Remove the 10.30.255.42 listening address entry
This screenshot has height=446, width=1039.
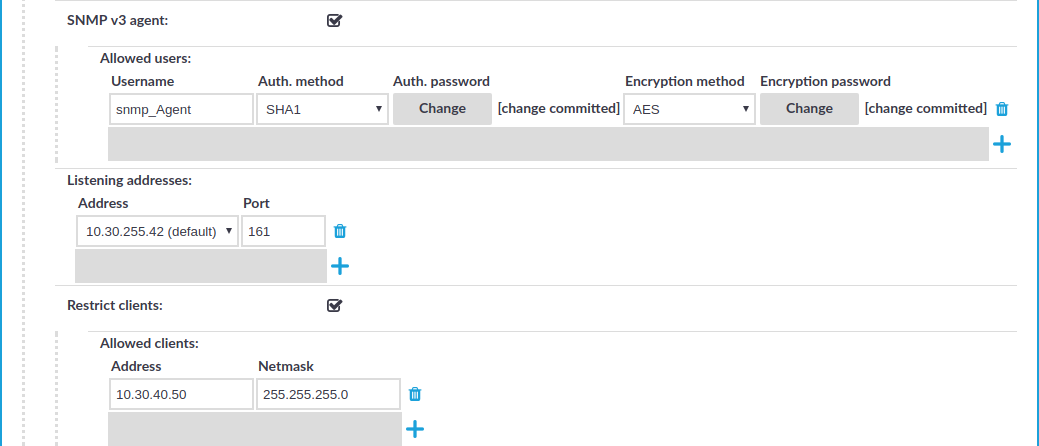click(x=340, y=231)
